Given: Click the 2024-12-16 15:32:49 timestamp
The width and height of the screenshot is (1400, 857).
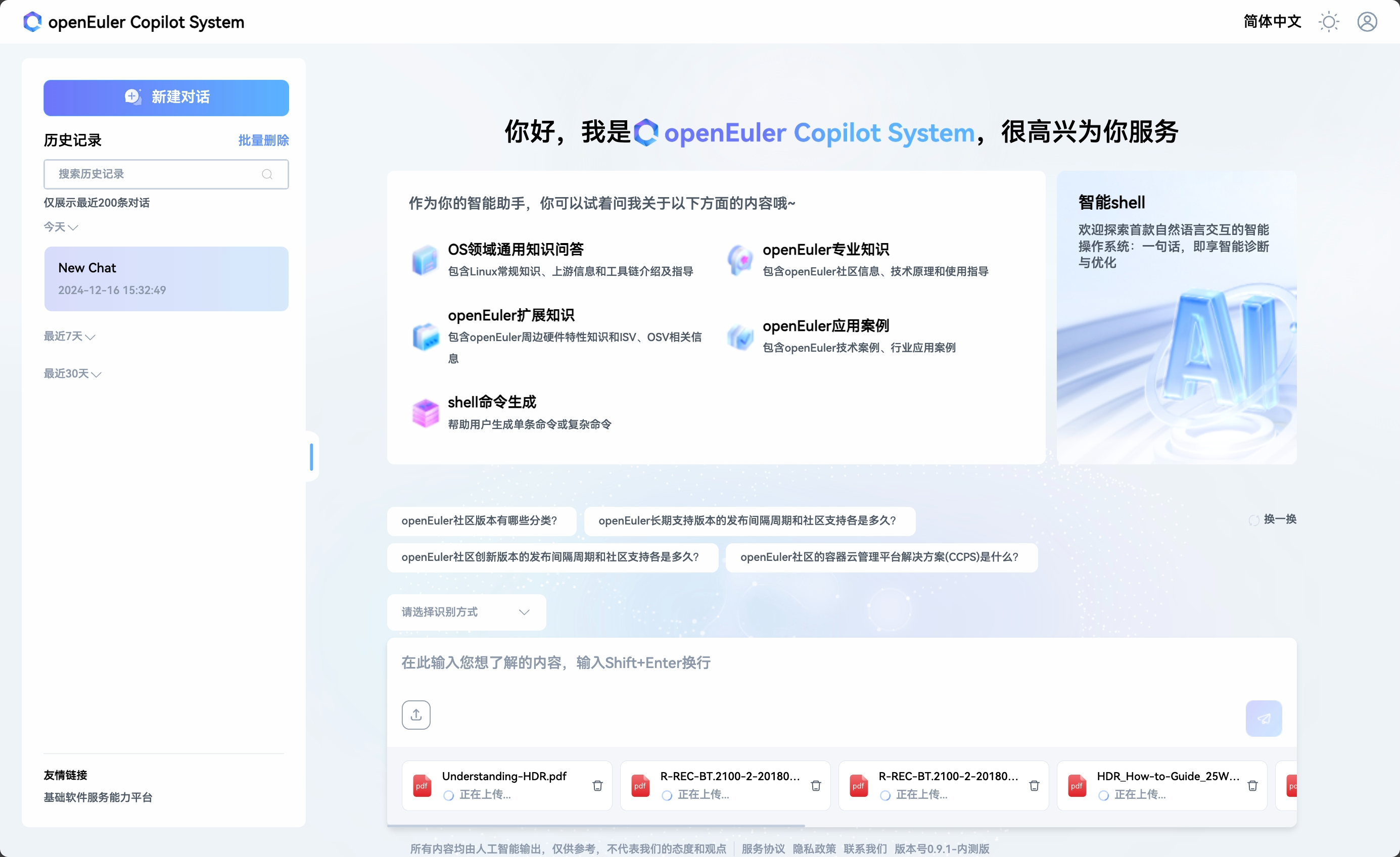Looking at the screenshot, I should 112,290.
